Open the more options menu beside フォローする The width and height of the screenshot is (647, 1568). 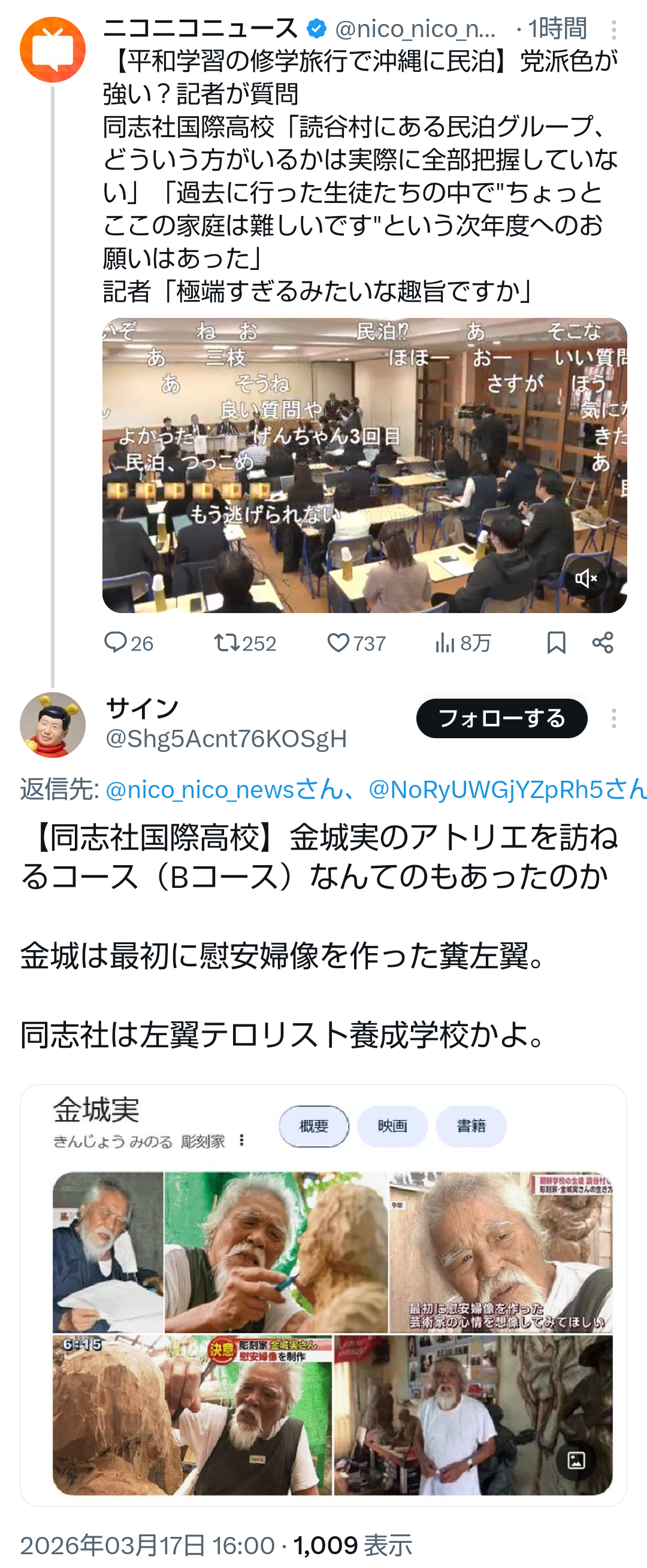coord(613,718)
